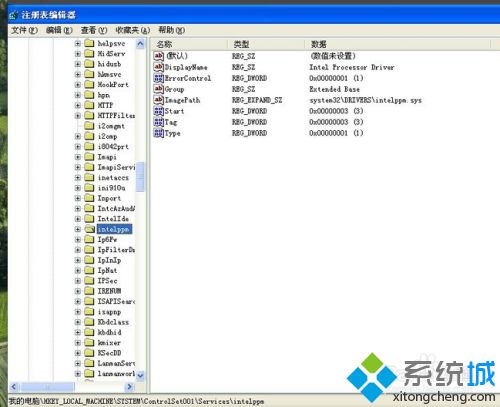500x407 pixels.
Task: Expand the hkmsvc key
Action: [x=78, y=74]
